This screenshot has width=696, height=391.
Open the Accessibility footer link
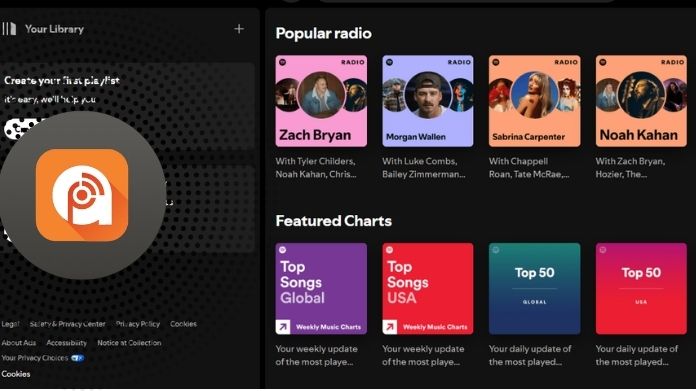tap(67, 343)
